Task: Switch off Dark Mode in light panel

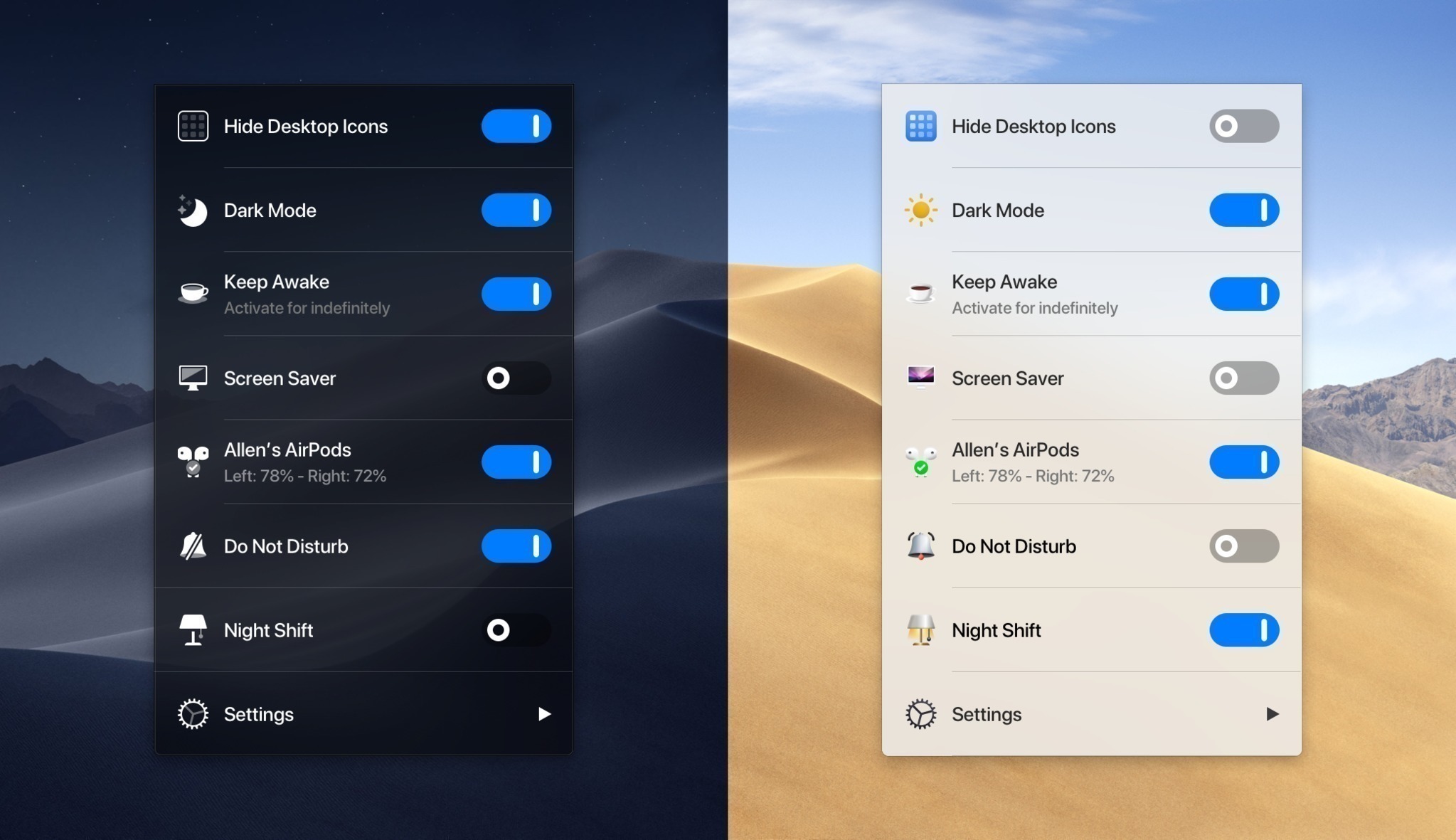Action: pyautogui.click(x=1243, y=211)
